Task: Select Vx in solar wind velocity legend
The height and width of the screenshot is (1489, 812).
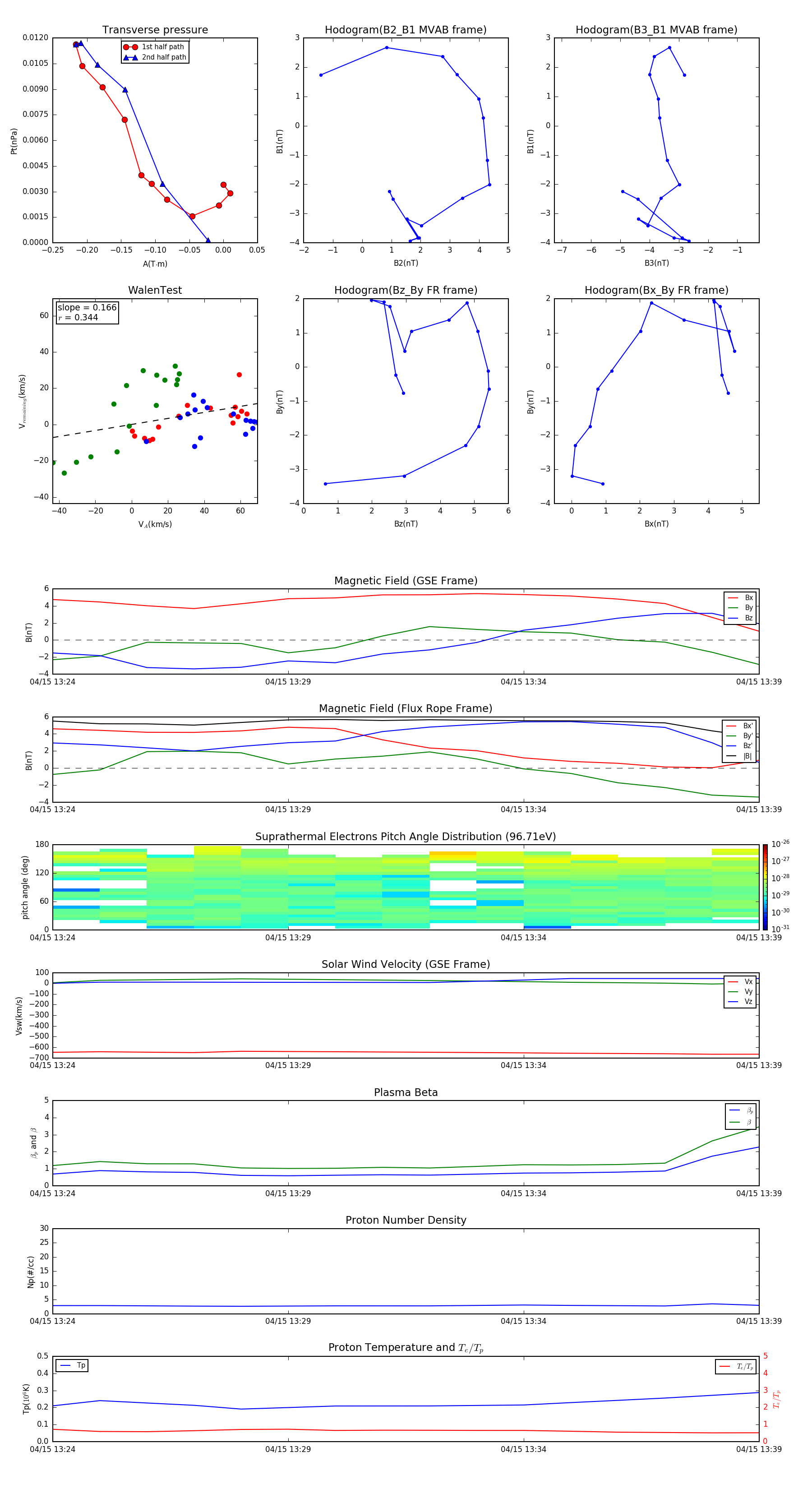Action: pyautogui.click(x=740, y=981)
